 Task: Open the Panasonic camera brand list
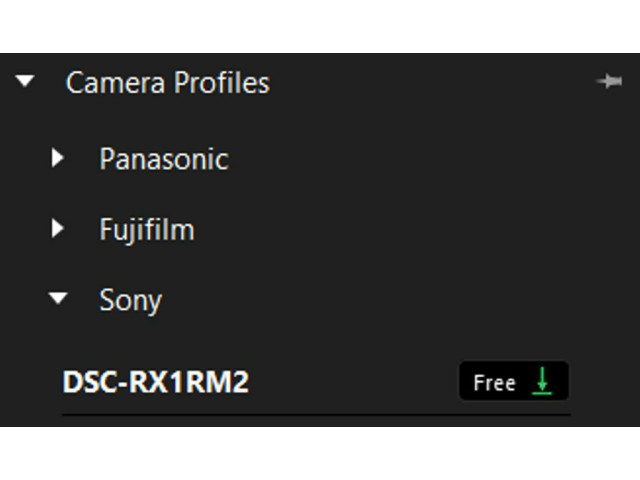(x=58, y=158)
